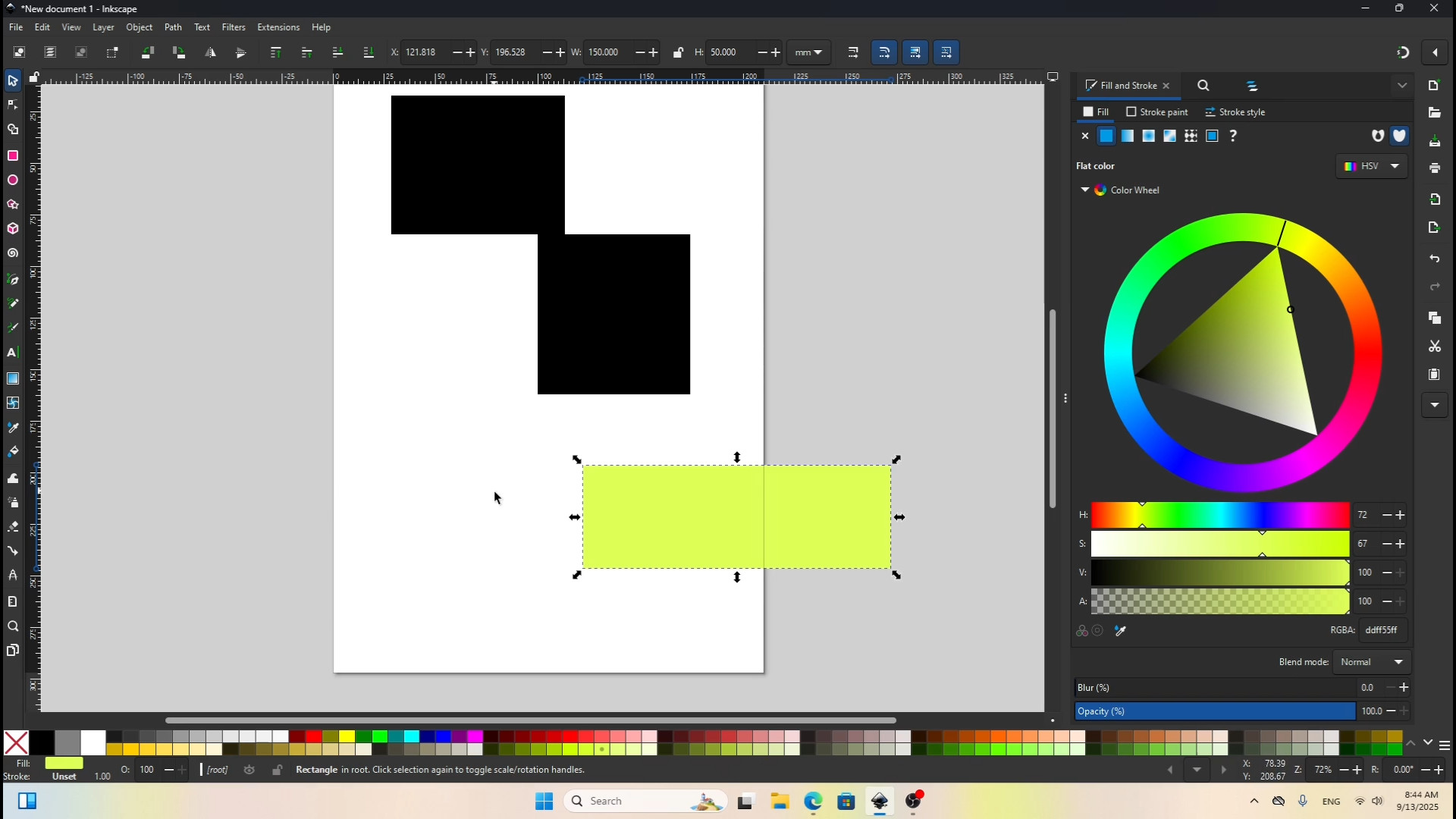Select the Eraser tool
This screenshot has width=1456, height=819.
[x=13, y=526]
